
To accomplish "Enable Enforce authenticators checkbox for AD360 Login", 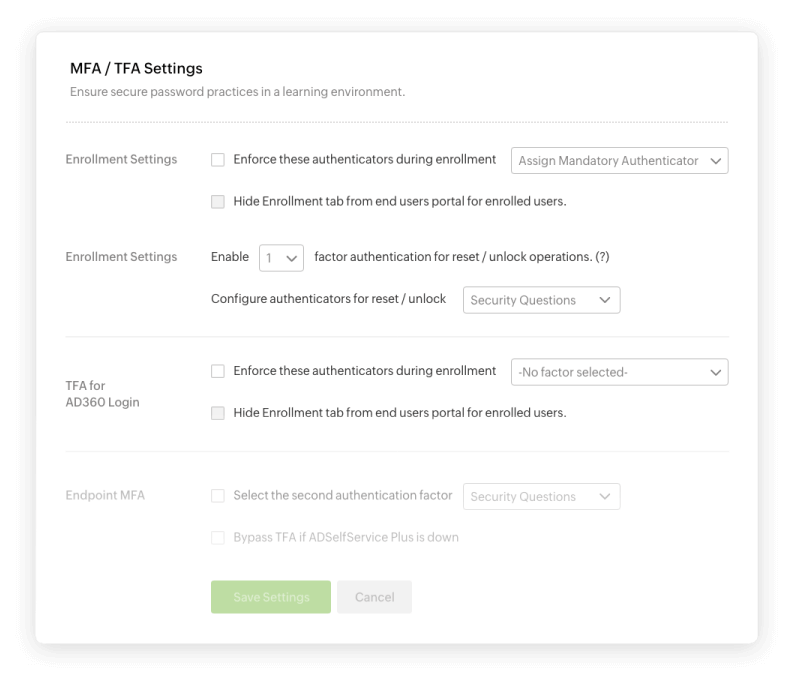I will click(218, 372).
